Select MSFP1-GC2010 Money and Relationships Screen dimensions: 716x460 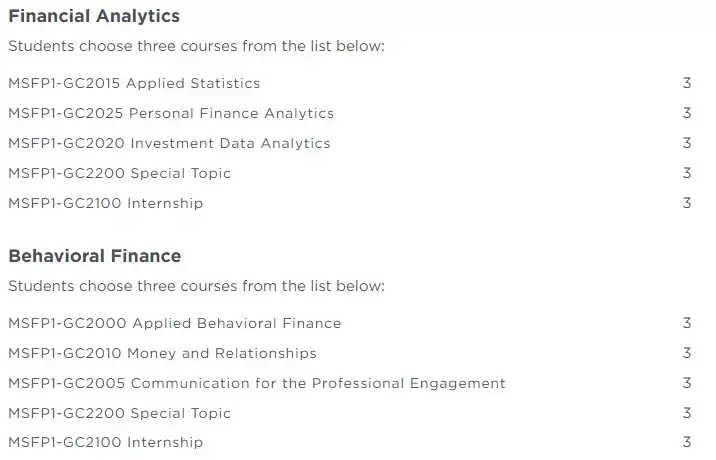(x=163, y=353)
